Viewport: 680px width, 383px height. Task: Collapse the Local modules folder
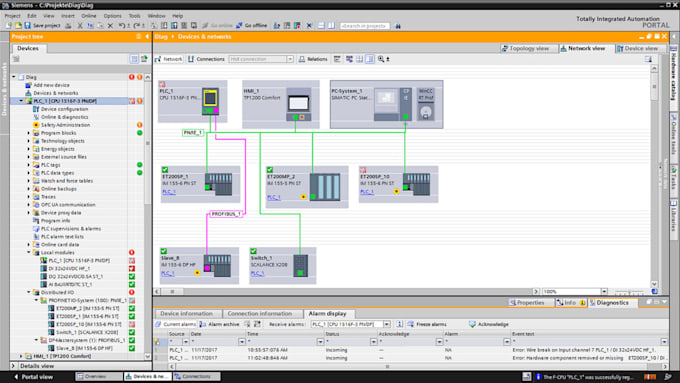[29, 252]
